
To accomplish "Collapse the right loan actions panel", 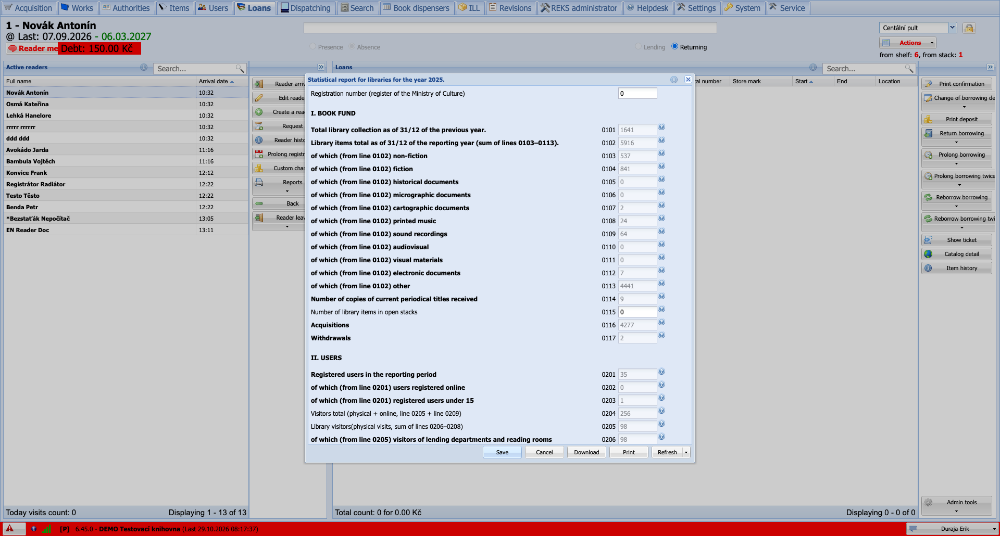I will point(990,67).
